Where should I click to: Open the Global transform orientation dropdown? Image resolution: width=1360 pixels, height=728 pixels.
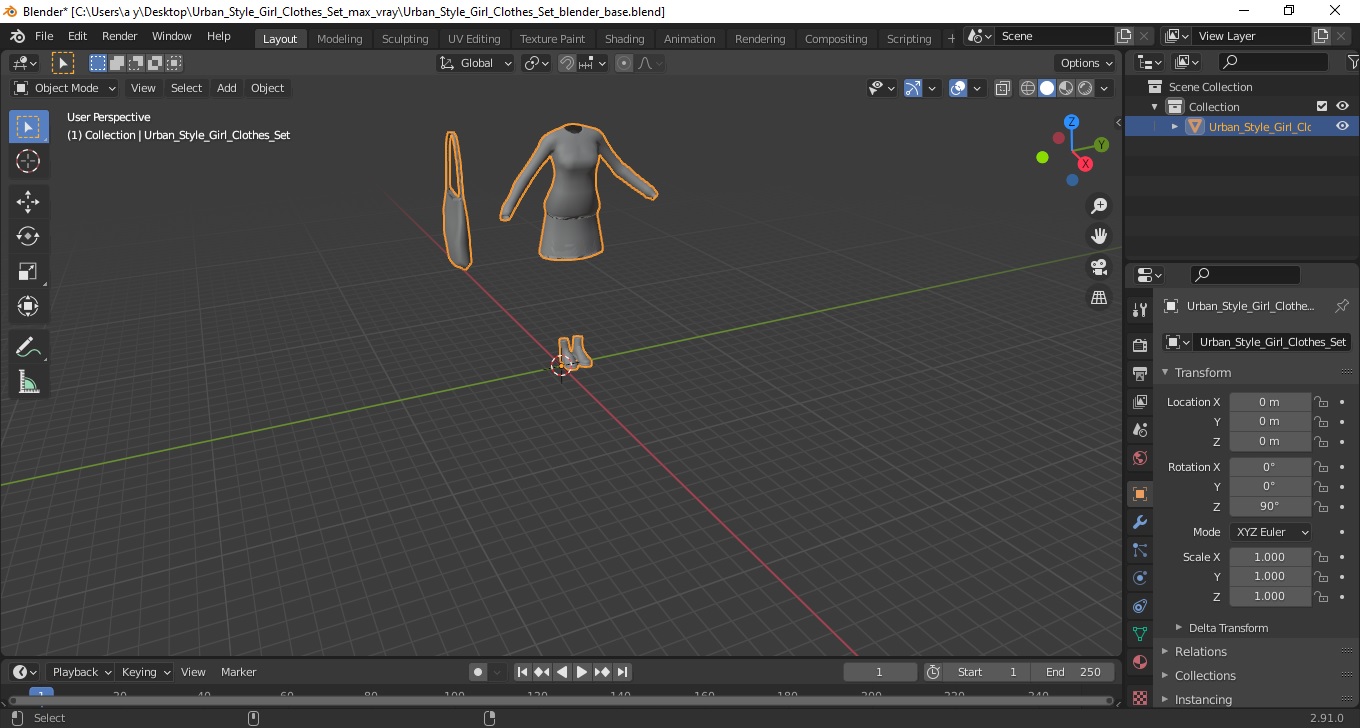[475, 63]
